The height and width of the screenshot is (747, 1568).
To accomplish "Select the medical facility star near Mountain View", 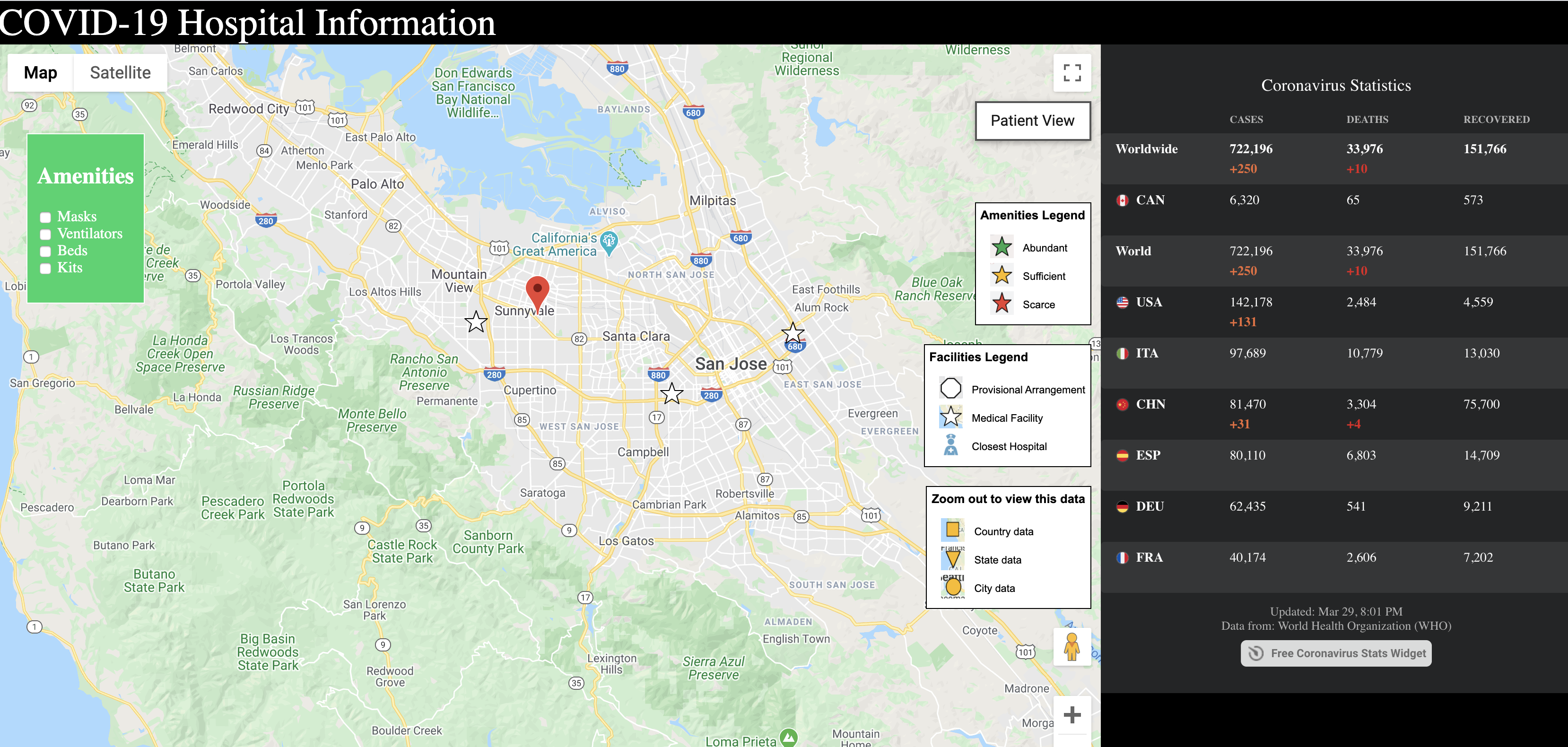I will [476, 321].
